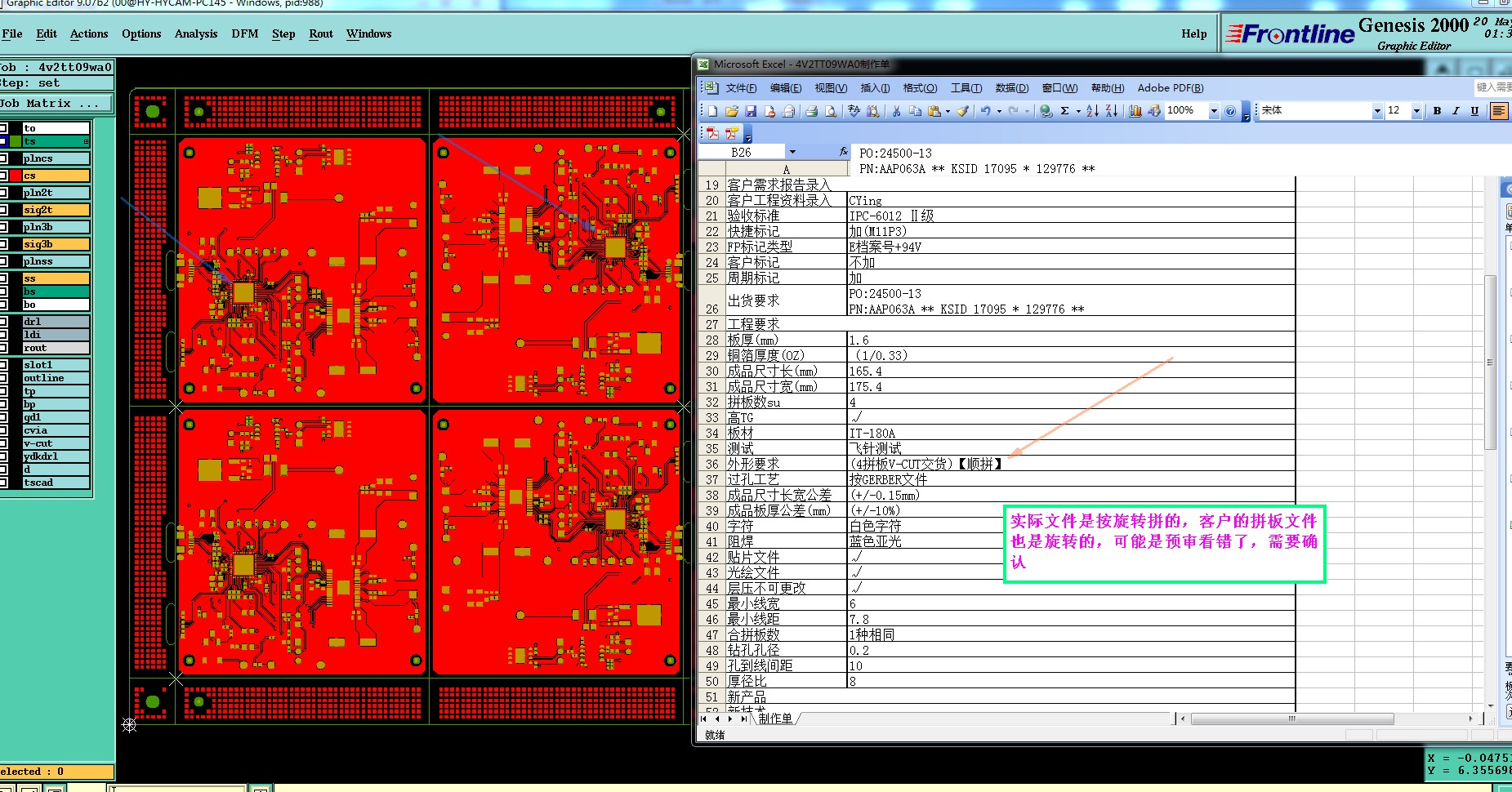Open the Genesis Rout menu
1512x792 pixels.
point(321,33)
